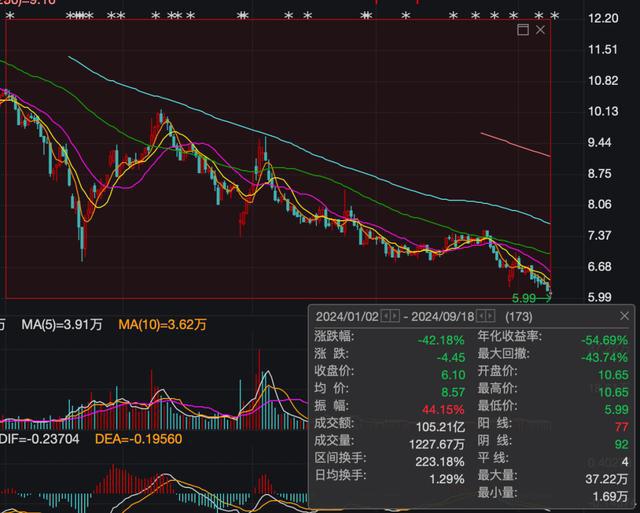Maximize the range selection box
Viewport: 640px width, 513px height.
coord(523,30)
